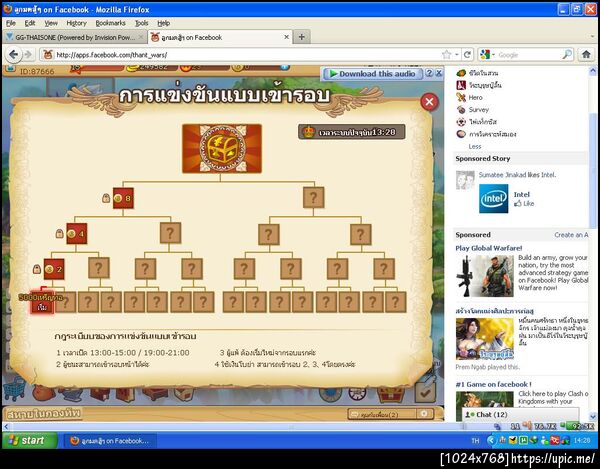Image resolution: width=600 pixels, height=469 pixels.
Task: Open the Help menu
Action: tap(164, 23)
